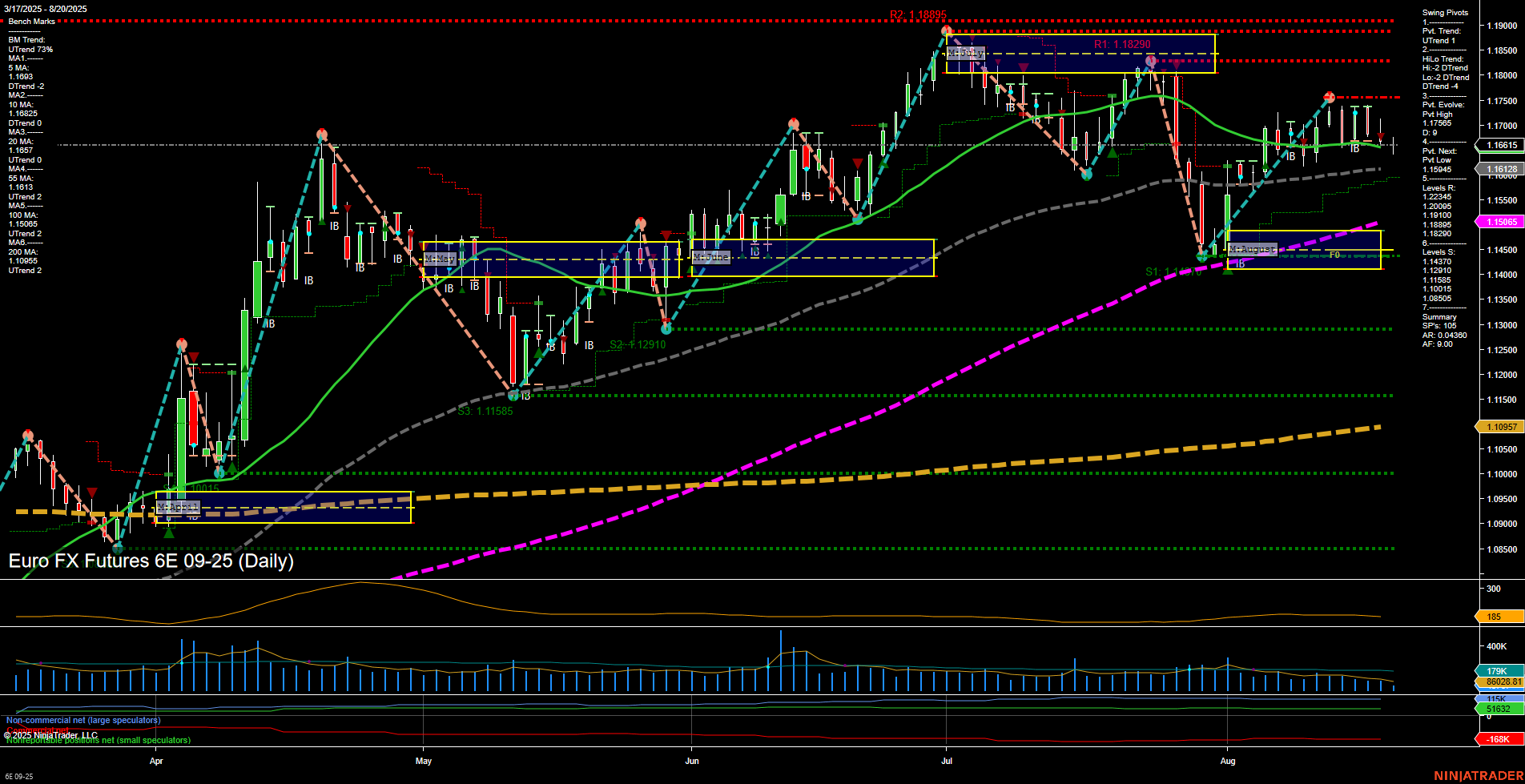Expand the M-July monthly range box label

coord(967,53)
